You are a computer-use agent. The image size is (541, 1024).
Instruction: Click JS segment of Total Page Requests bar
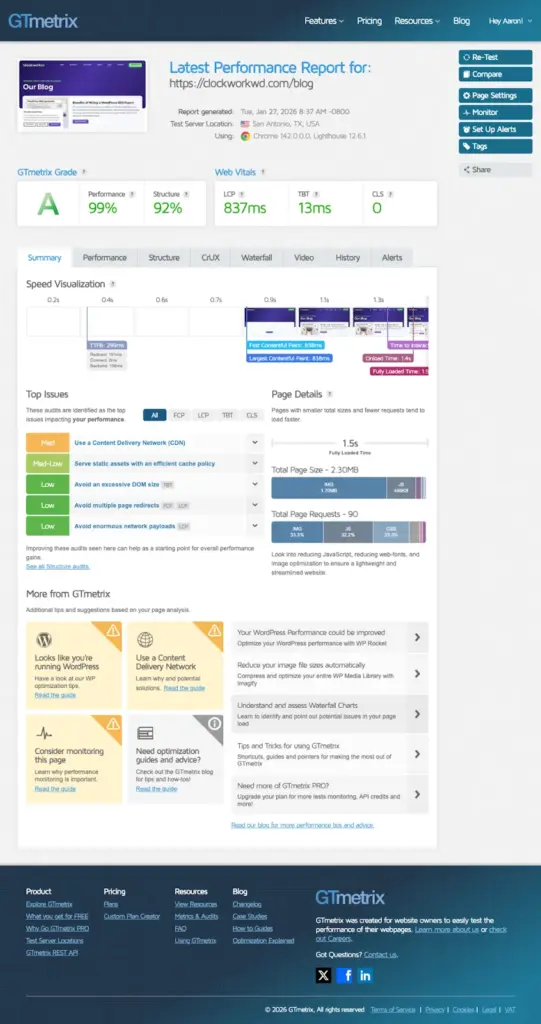tap(348, 532)
